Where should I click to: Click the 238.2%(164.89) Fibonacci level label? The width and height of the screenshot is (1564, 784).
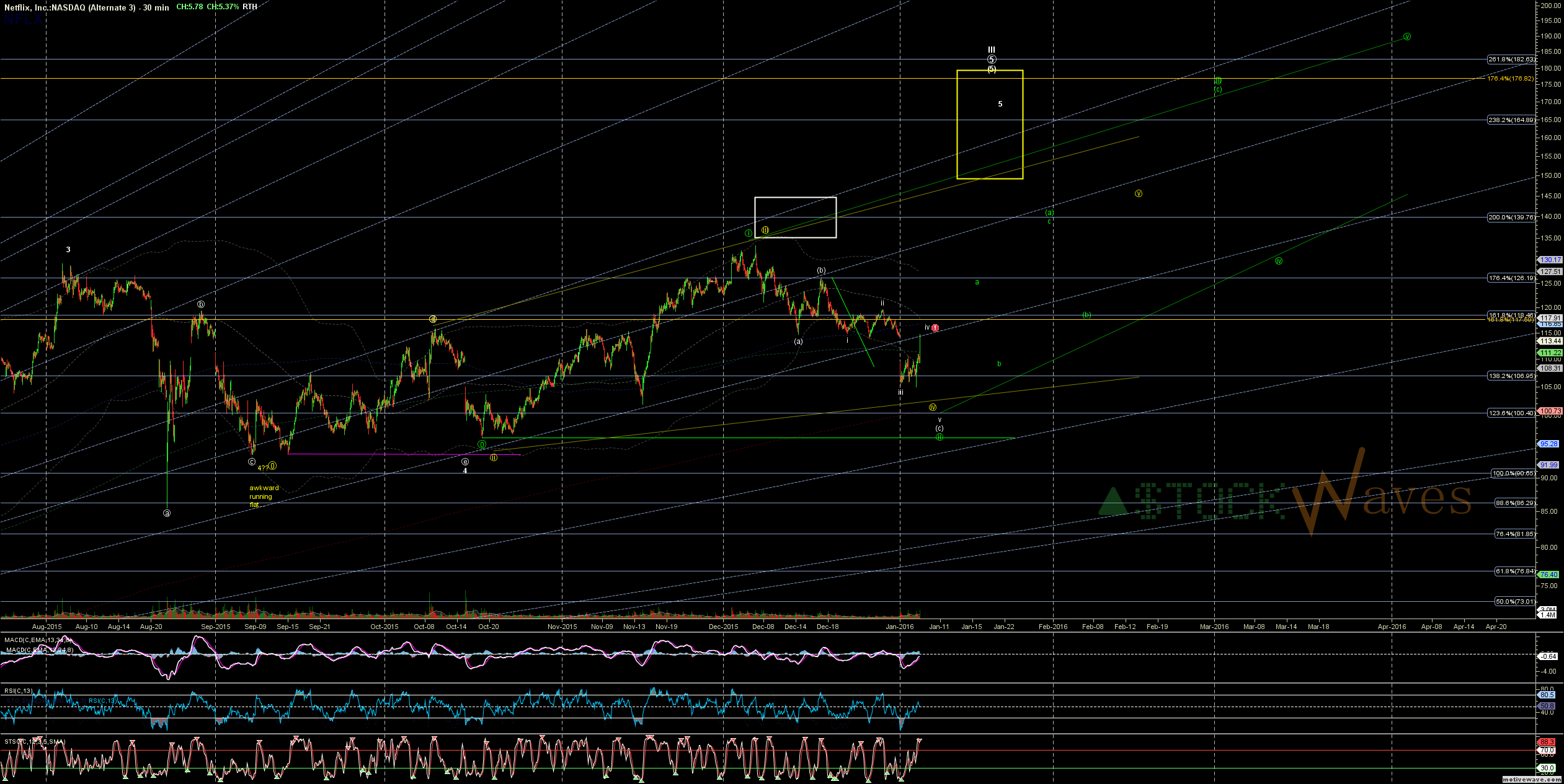pos(1511,120)
